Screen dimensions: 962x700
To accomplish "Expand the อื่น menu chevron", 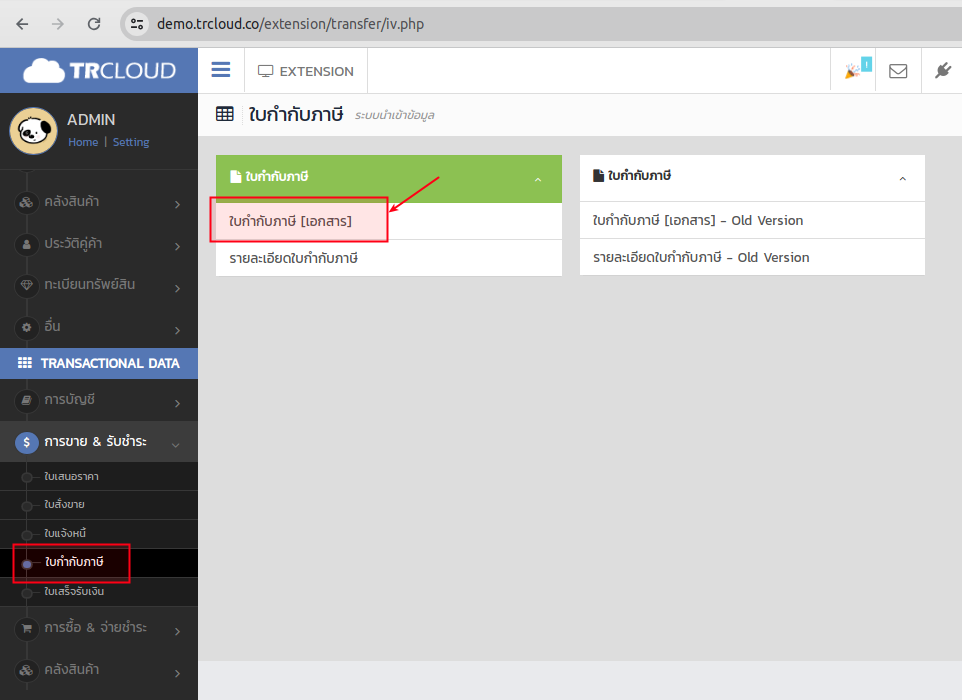I will pos(177,330).
